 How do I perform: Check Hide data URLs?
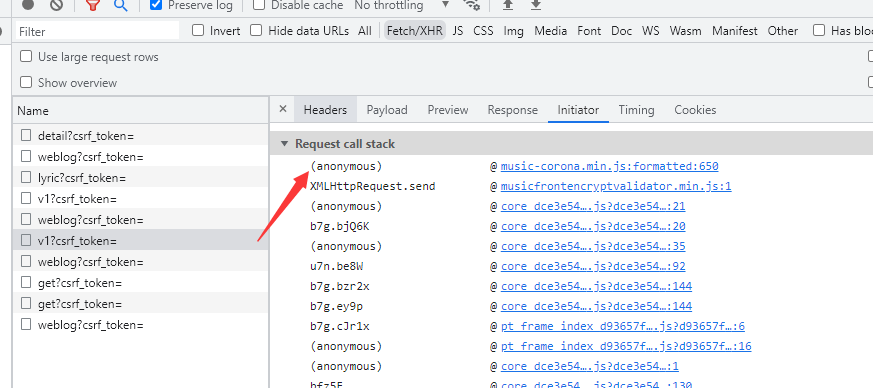click(x=256, y=30)
